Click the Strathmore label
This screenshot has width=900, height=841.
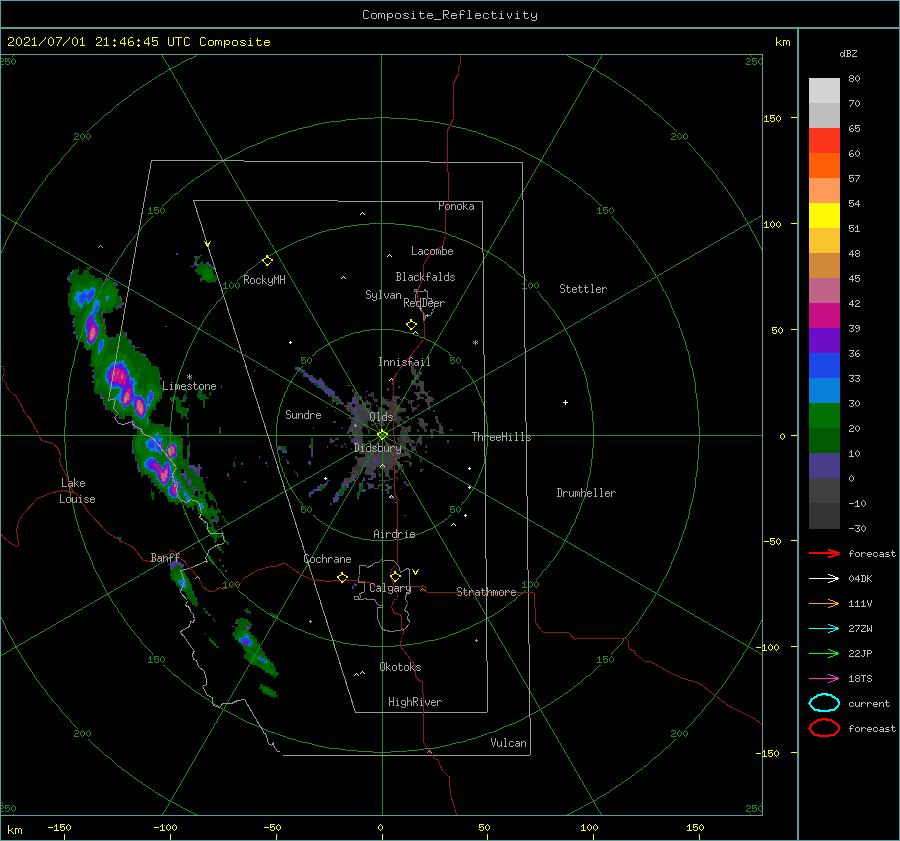click(486, 592)
